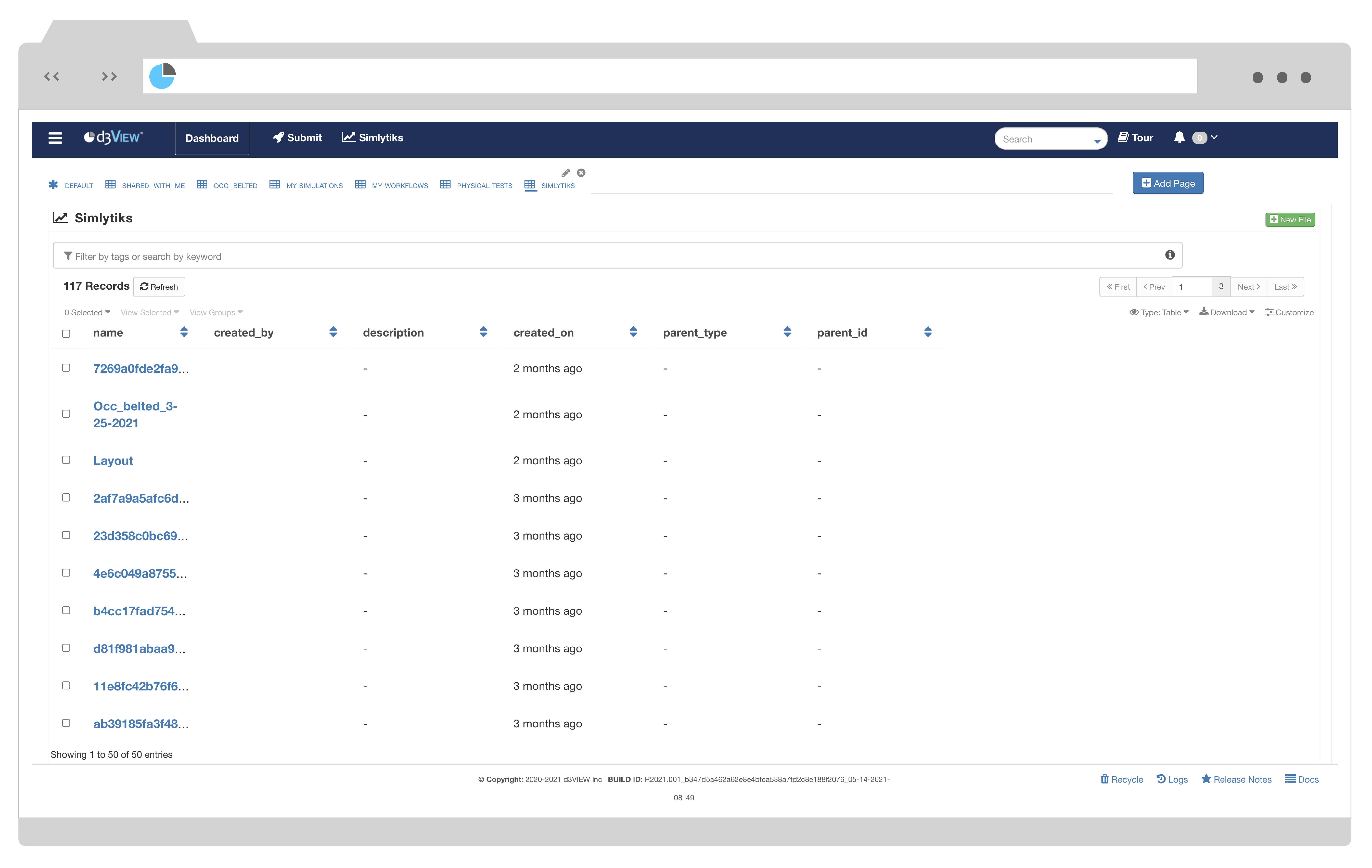Check the ab39185fa3f48 row checkbox
Image resolution: width=1372 pixels, height=868 pixels.
66,723
